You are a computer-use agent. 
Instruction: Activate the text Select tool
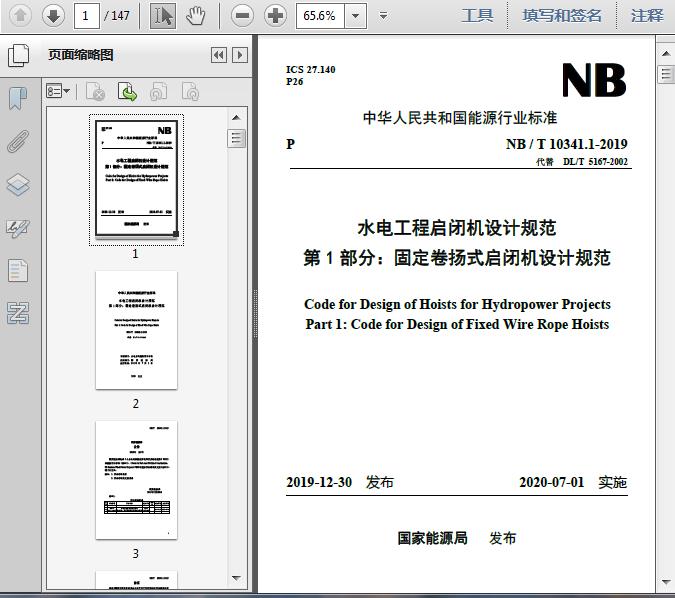(x=164, y=15)
